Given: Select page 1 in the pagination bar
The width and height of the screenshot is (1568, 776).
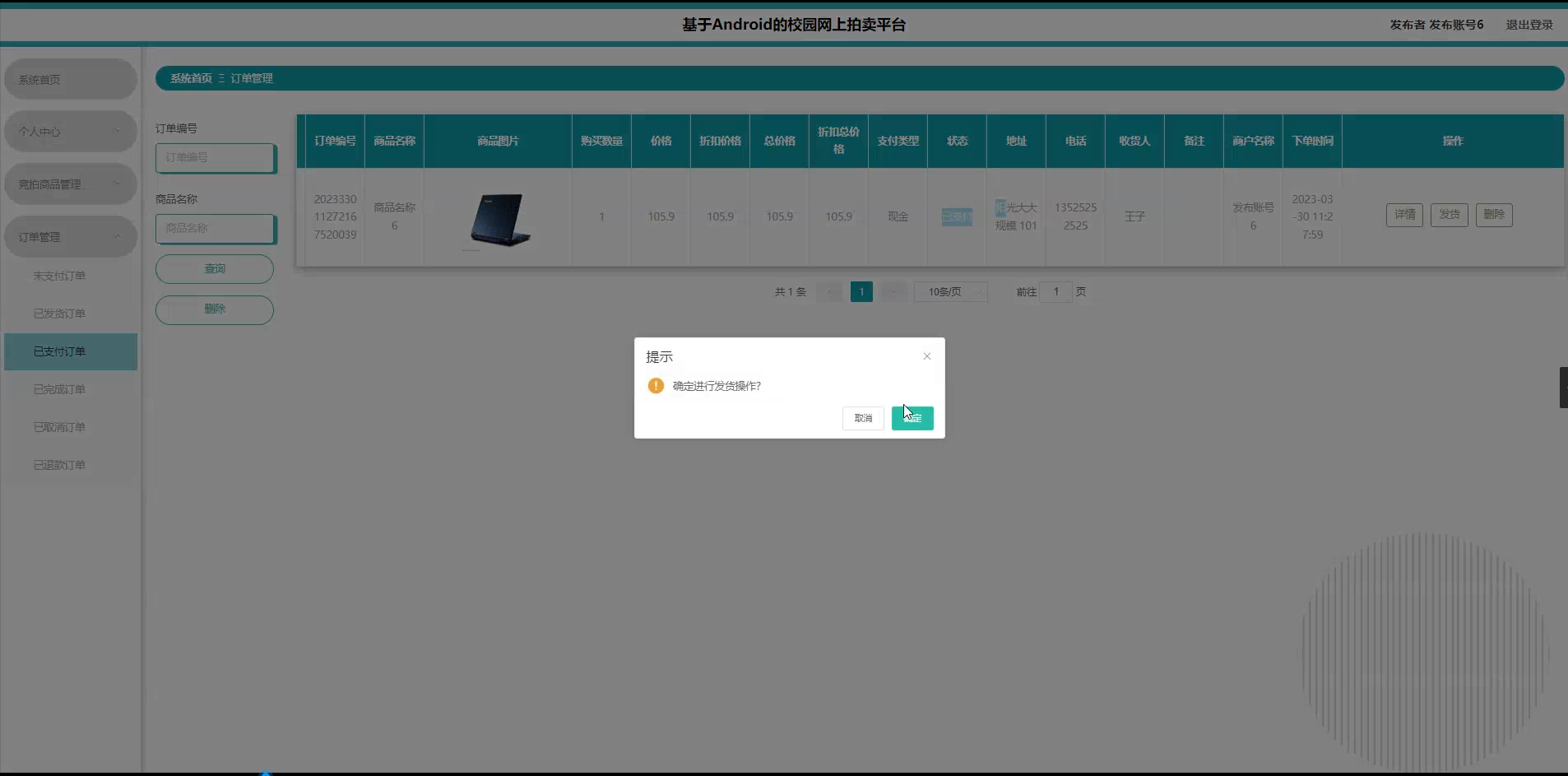Looking at the screenshot, I should (x=861, y=291).
